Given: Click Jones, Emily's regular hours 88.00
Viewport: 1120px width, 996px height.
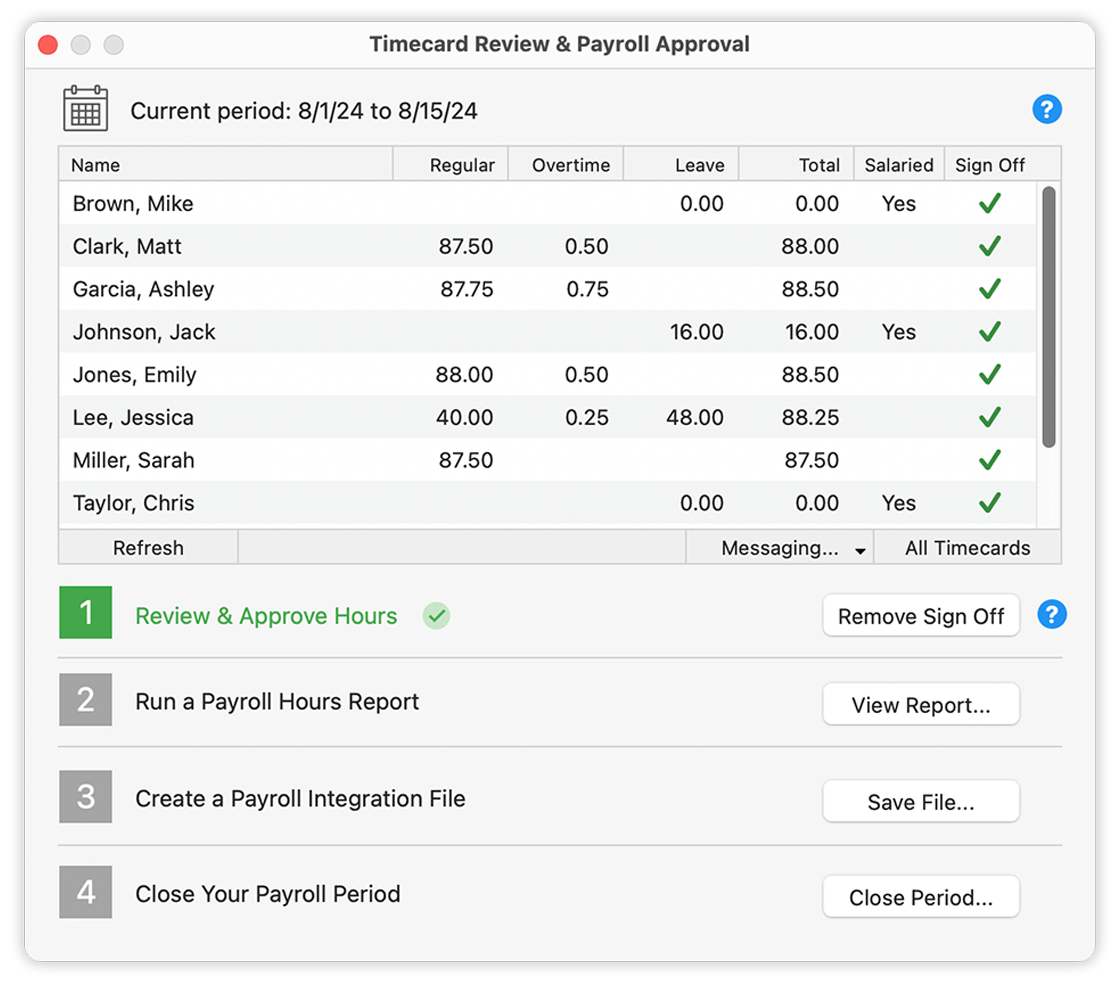Looking at the screenshot, I should point(464,374).
